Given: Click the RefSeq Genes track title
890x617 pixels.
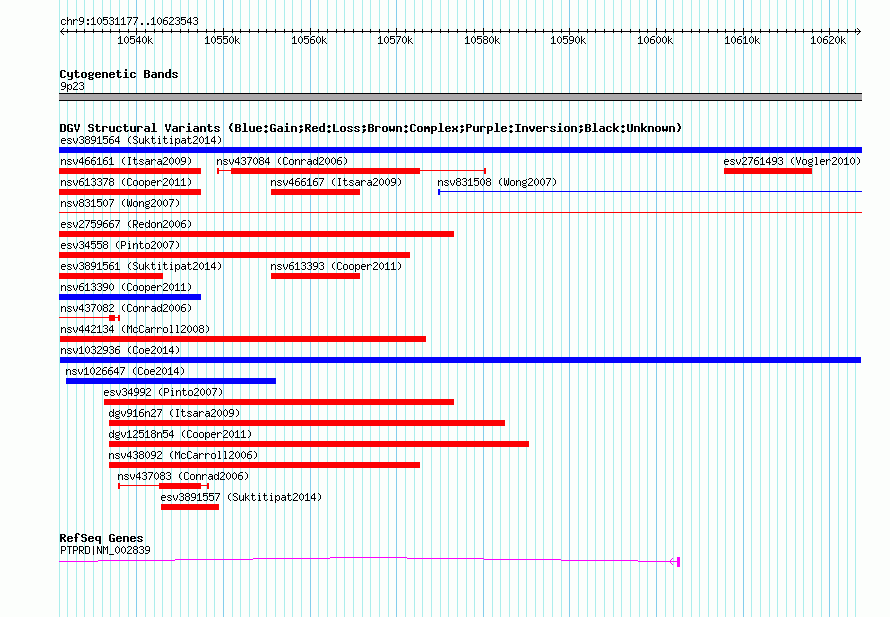Looking at the screenshot, I should click(x=101, y=538).
